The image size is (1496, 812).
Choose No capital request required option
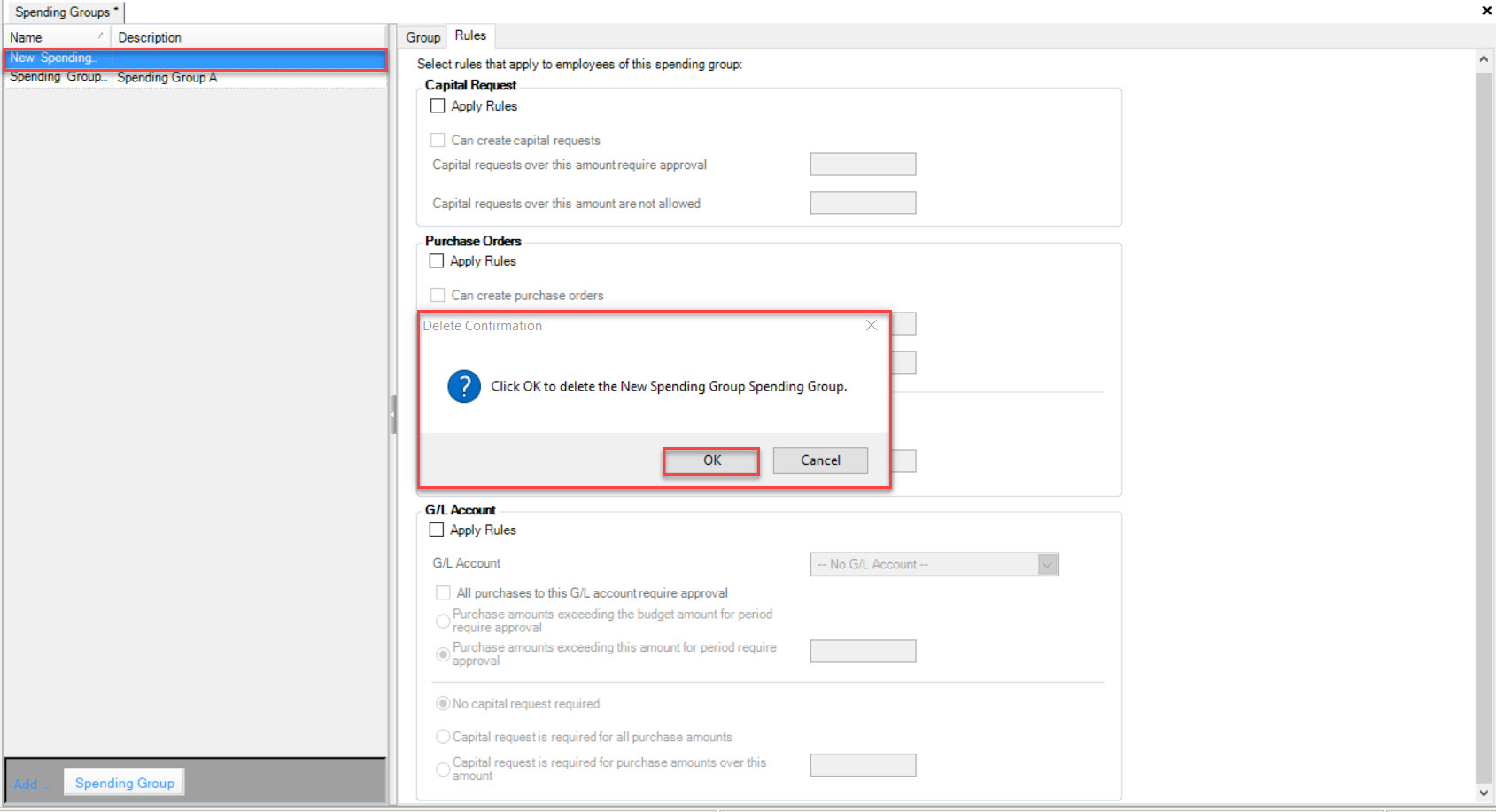(443, 703)
